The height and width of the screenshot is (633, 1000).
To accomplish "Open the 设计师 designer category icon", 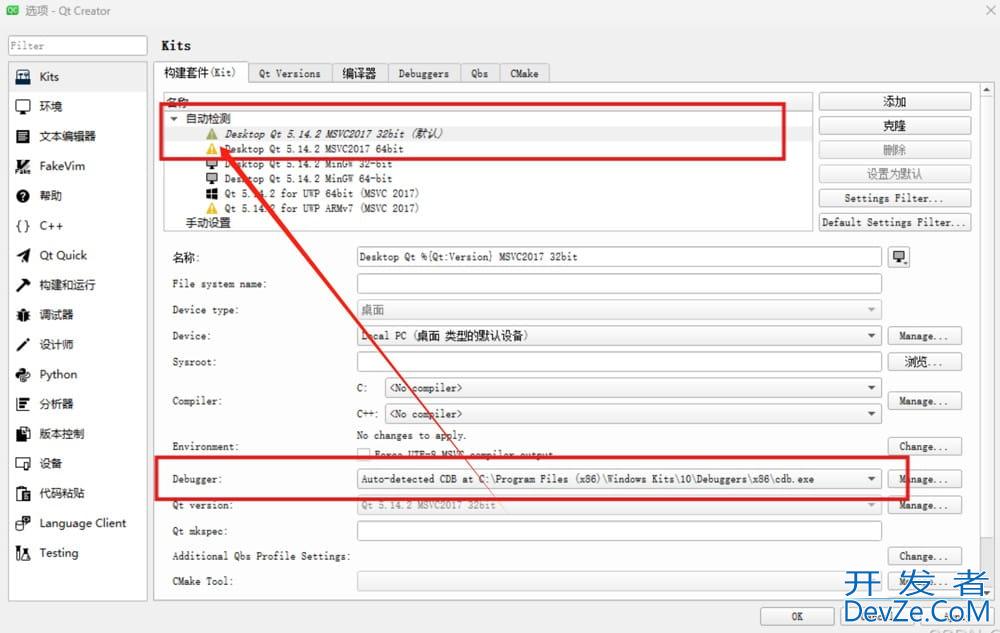I will [x=23, y=345].
